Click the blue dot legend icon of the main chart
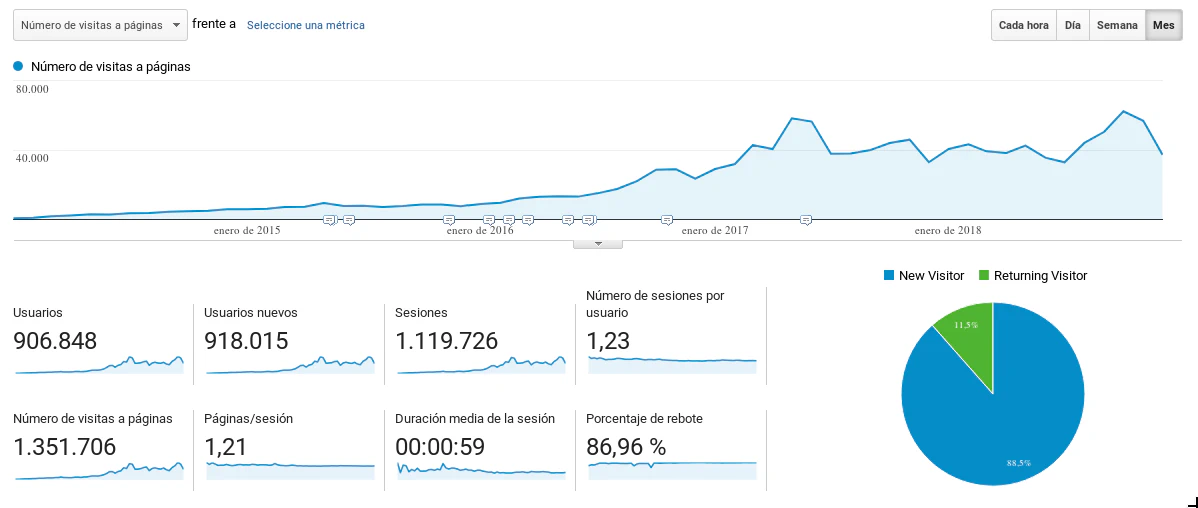The height and width of the screenshot is (508, 1198). 18,67
